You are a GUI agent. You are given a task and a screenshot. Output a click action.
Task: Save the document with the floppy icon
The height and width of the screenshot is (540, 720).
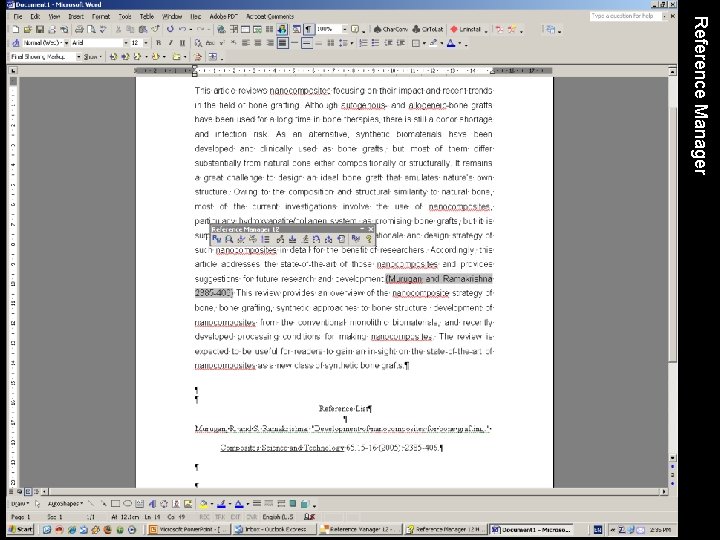[x=40, y=29]
